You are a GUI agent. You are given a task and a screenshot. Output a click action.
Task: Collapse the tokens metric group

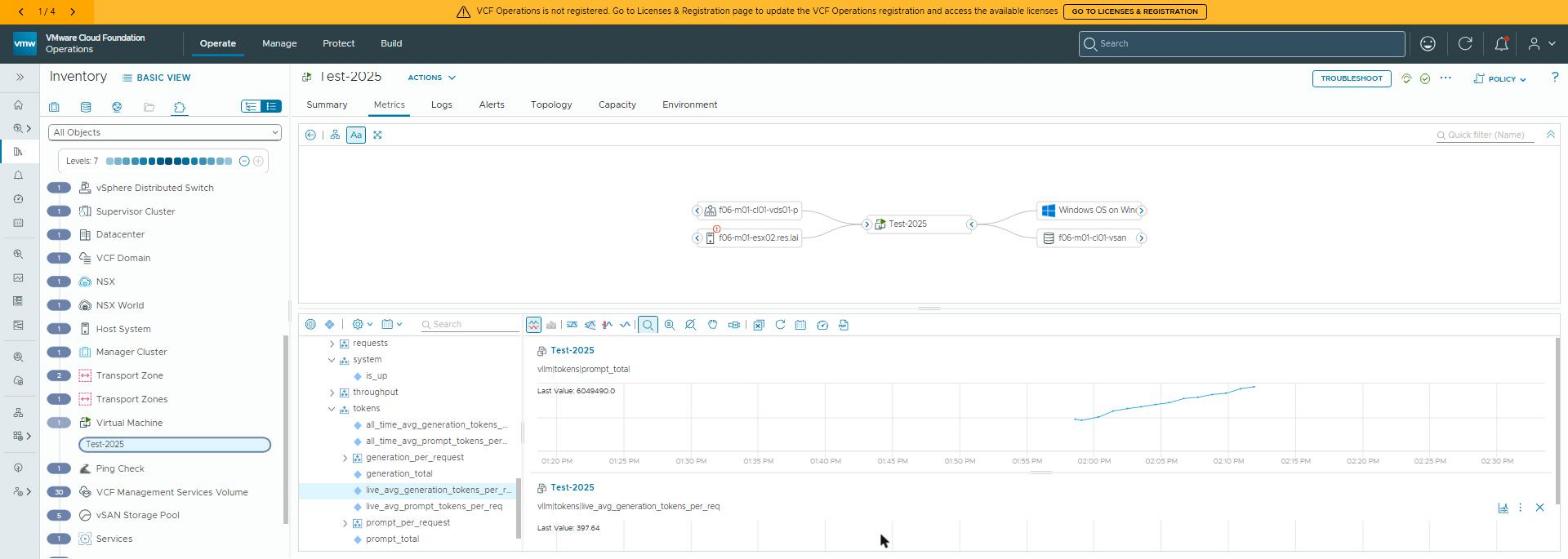pos(332,409)
